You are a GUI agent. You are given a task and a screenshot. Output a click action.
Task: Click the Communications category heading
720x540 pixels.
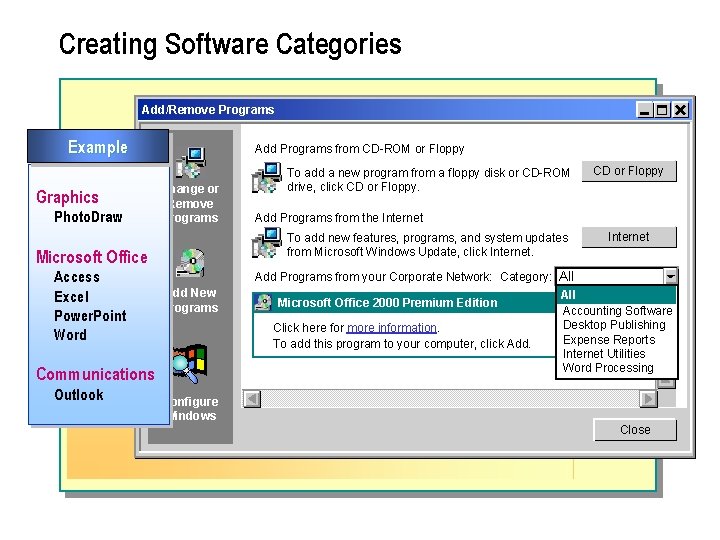pos(96,374)
